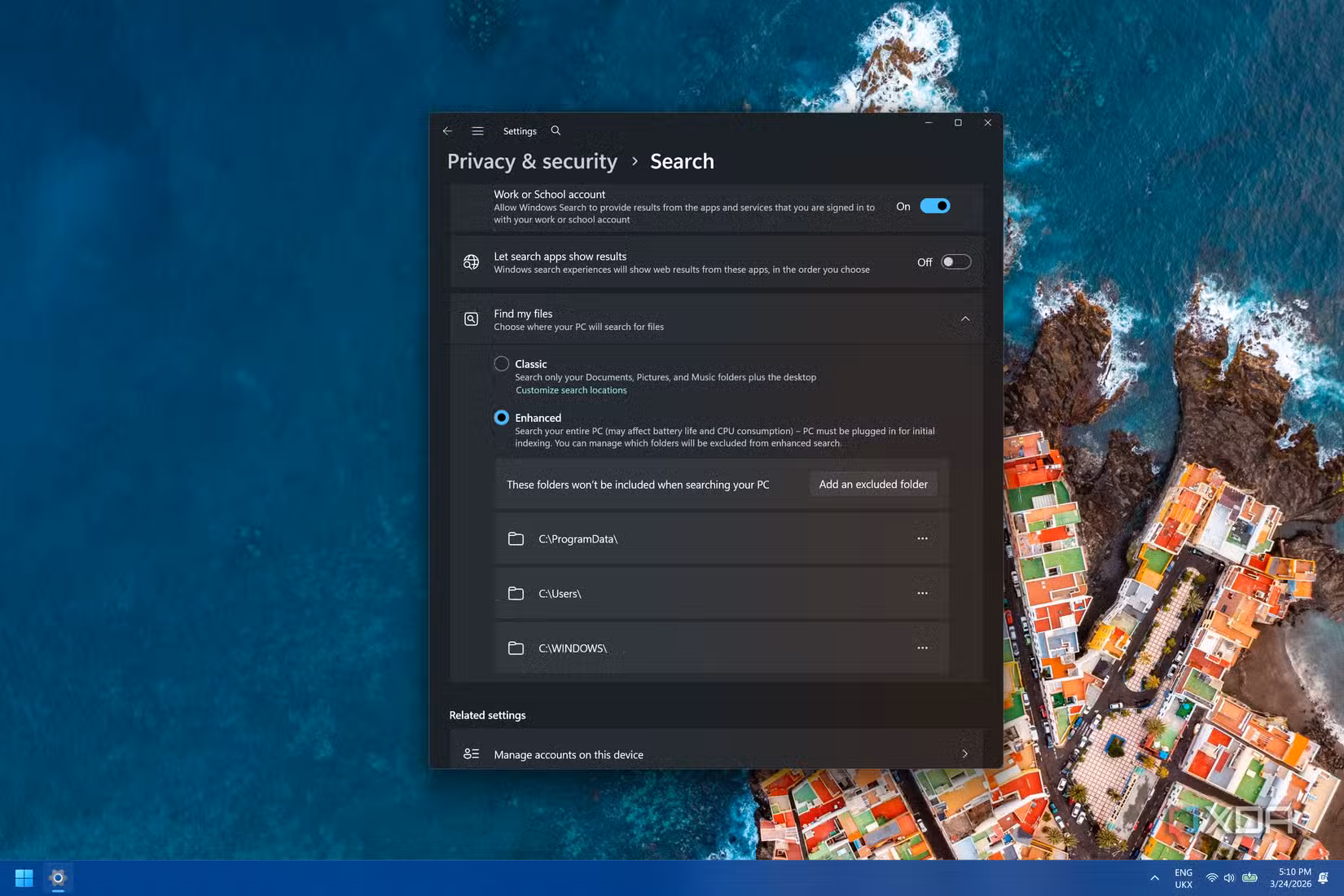Open the notification bell in taskbar
Image resolution: width=1344 pixels, height=896 pixels.
point(1324,878)
